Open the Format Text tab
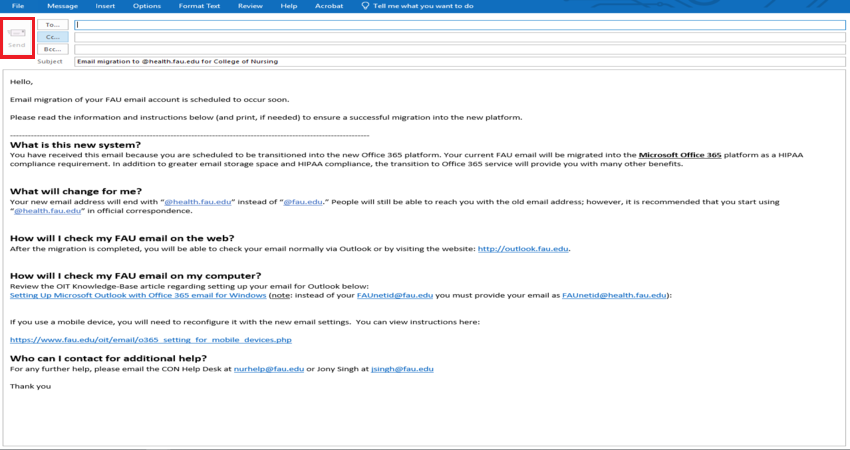850x450 pixels. 200,6
